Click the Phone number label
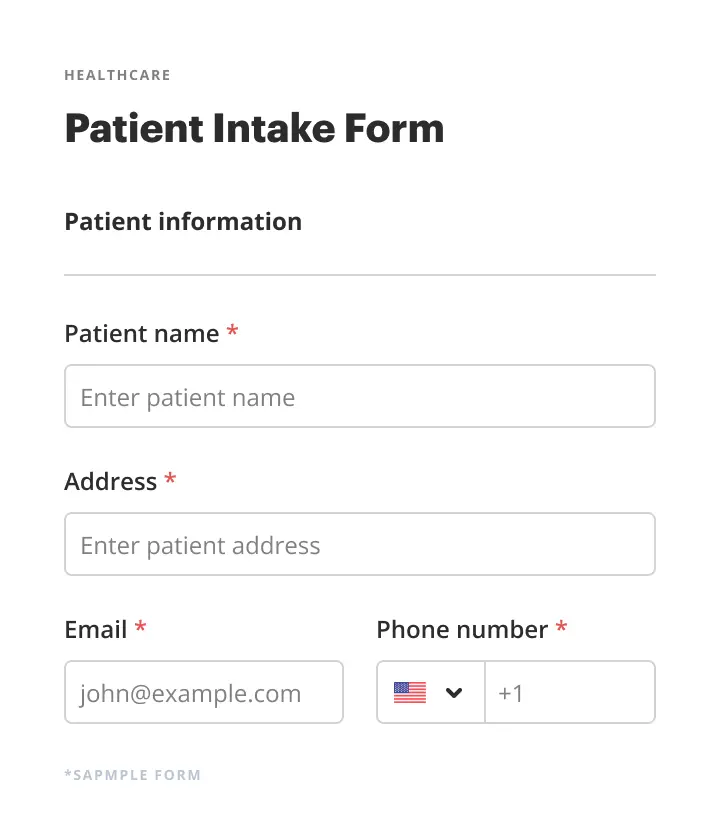This screenshot has width=720, height=824. click(x=462, y=630)
